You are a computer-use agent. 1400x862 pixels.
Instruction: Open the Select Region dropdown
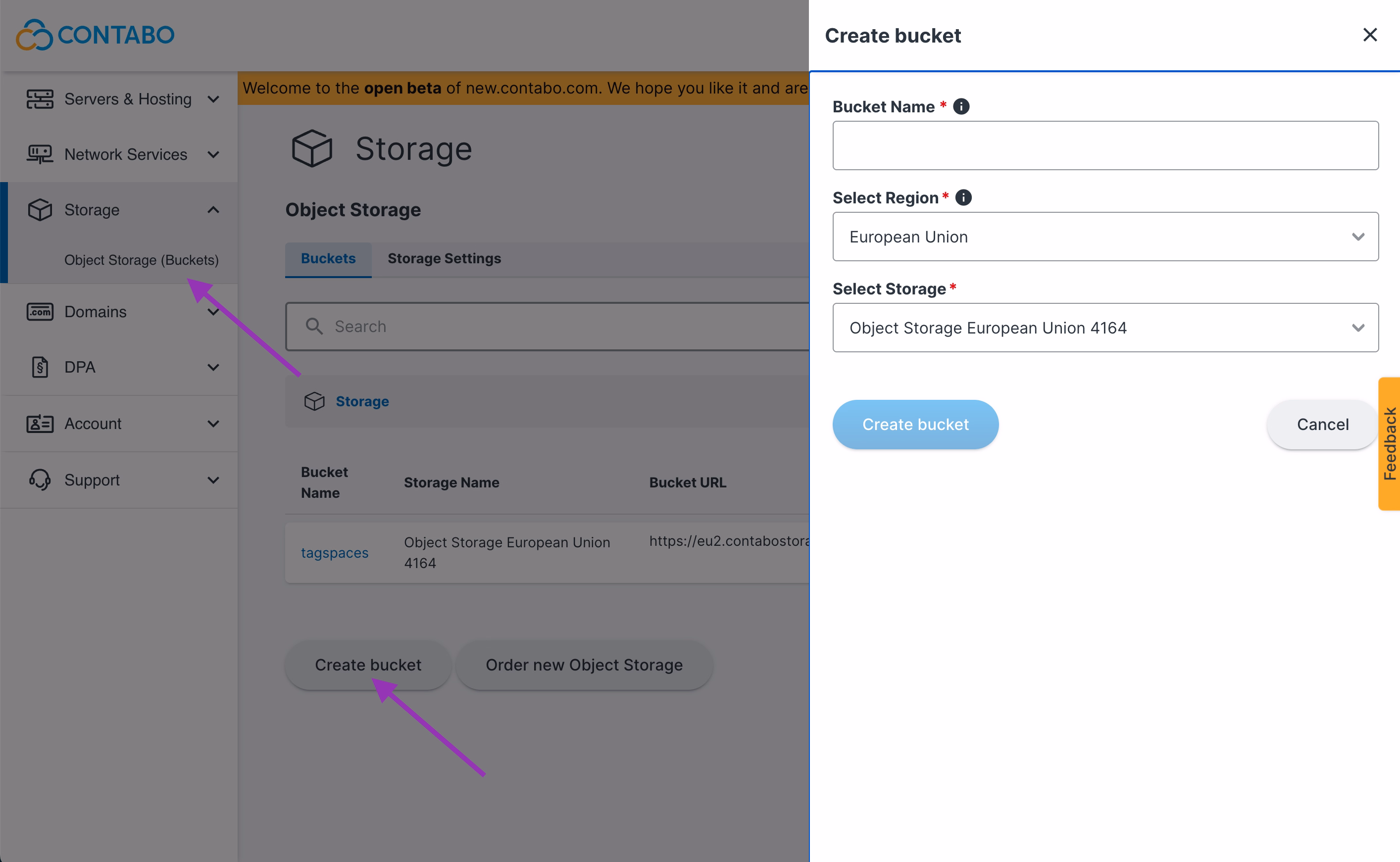tap(1105, 237)
